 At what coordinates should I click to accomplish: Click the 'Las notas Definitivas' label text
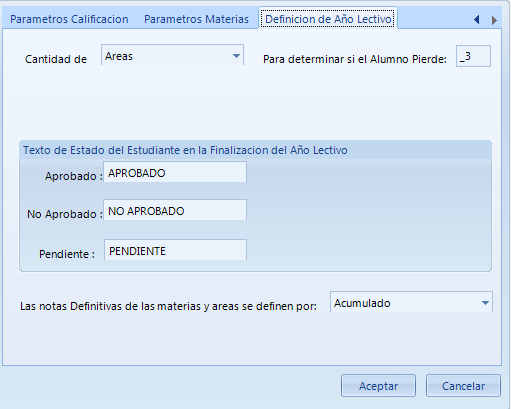[168, 306]
